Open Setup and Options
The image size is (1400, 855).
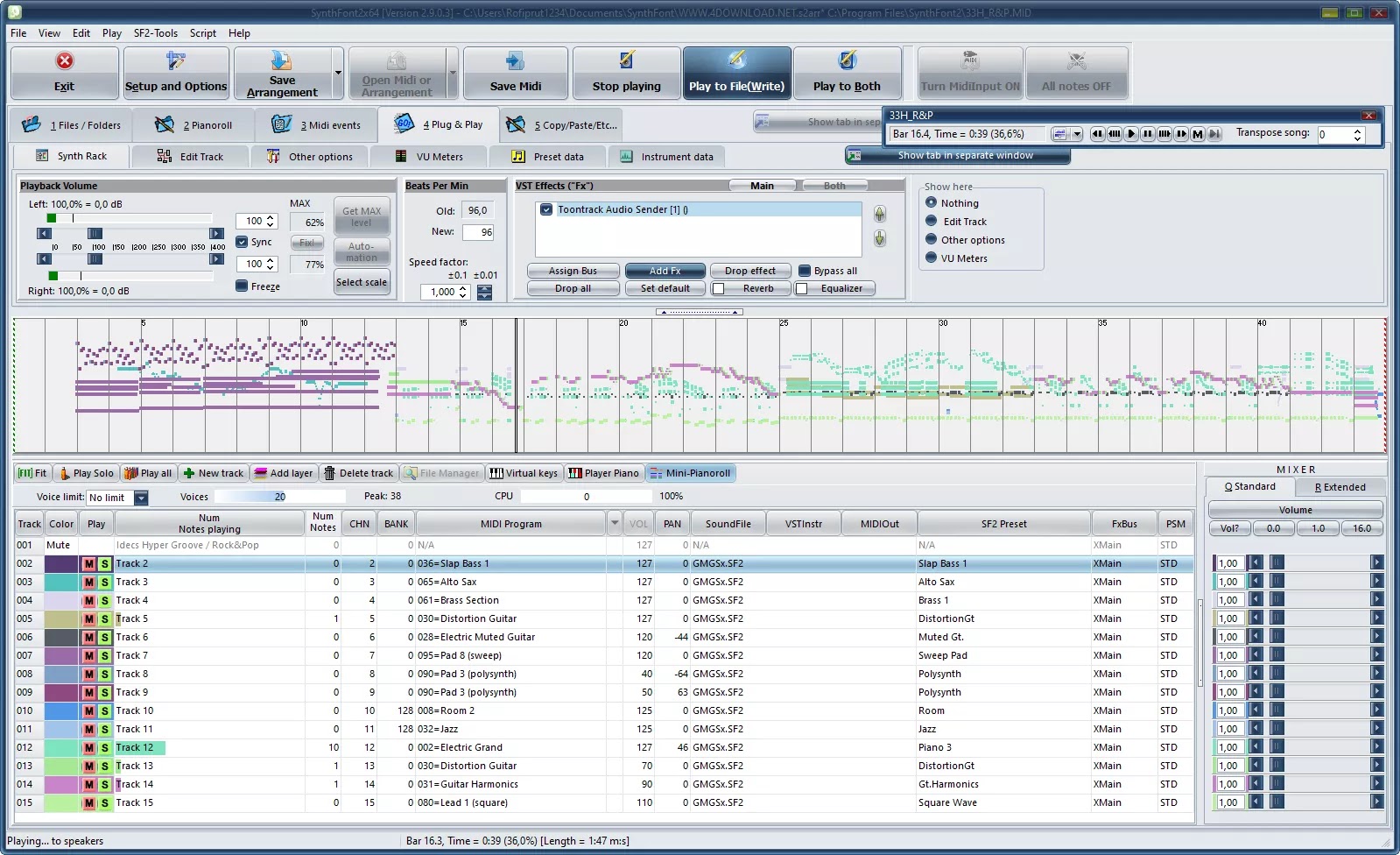(176, 74)
